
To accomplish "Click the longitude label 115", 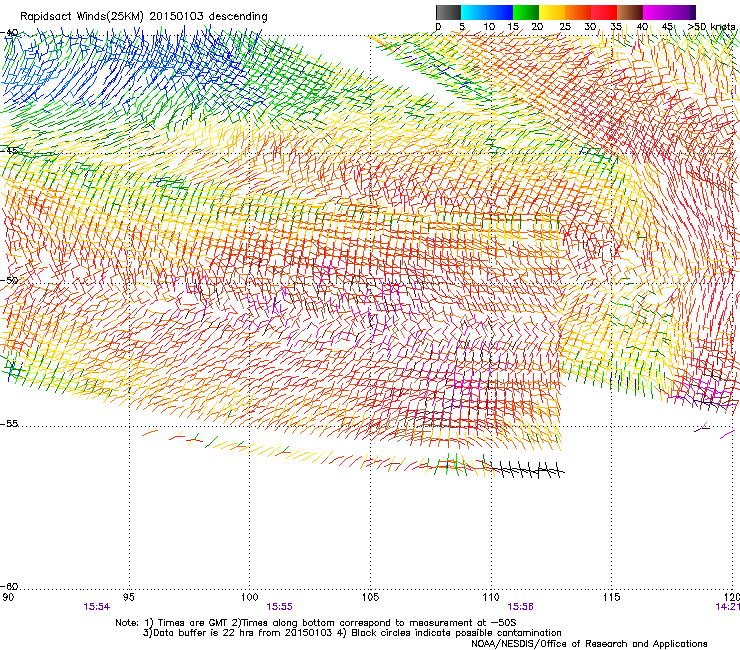I will 612,597.
